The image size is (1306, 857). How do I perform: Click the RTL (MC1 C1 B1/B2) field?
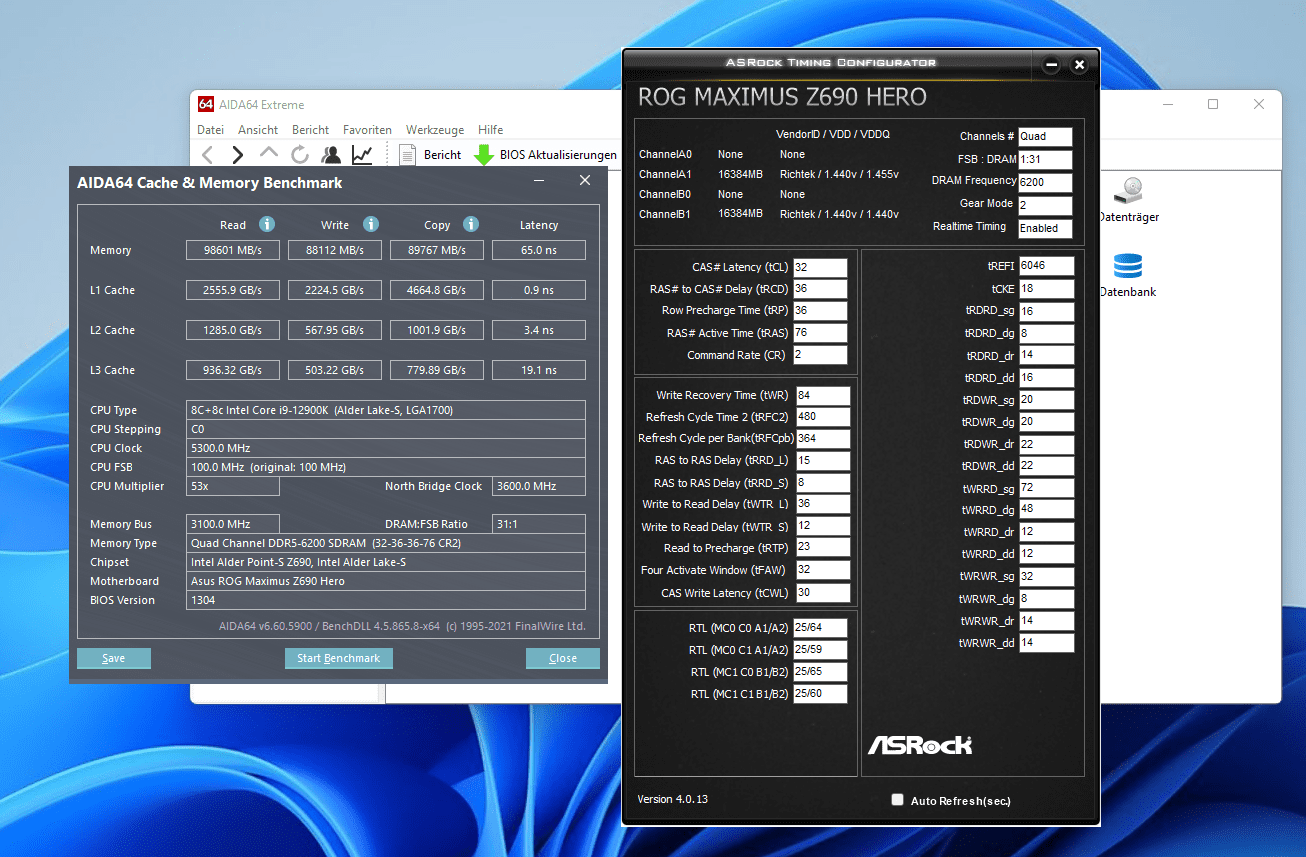tap(820, 694)
